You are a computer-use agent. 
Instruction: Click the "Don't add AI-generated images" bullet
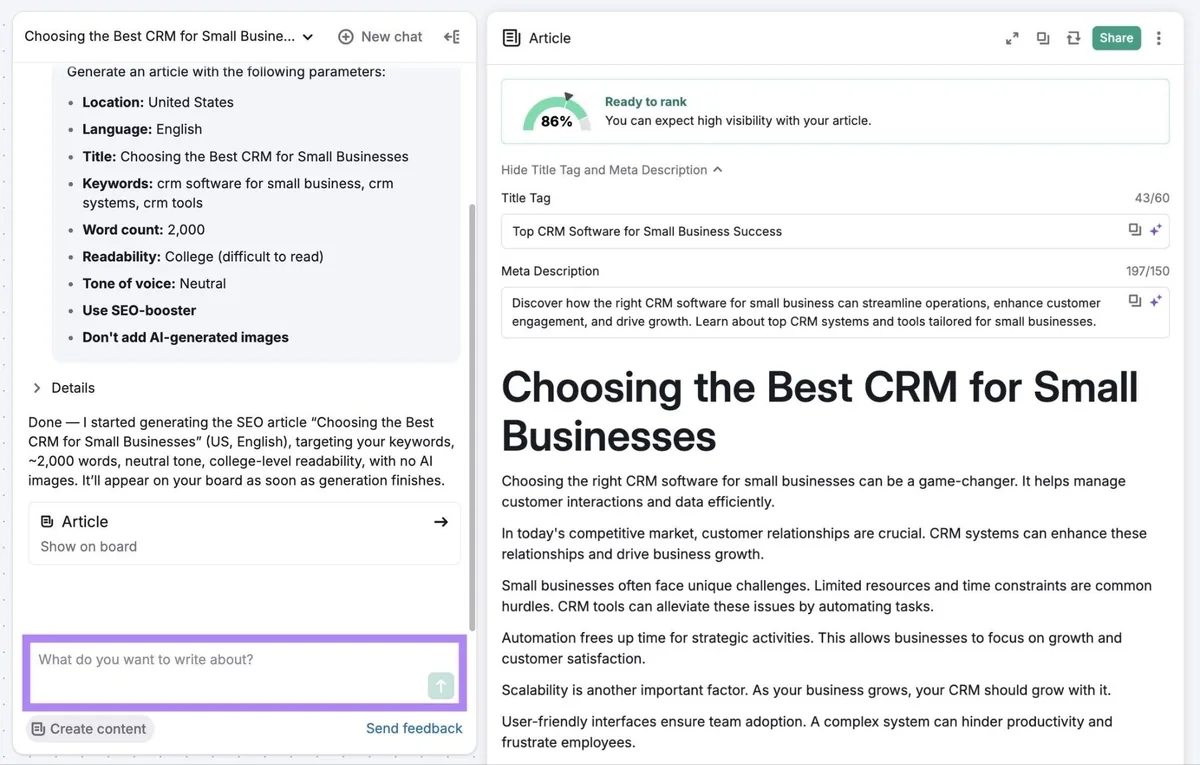pyautogui.click(x=185, y=338)
